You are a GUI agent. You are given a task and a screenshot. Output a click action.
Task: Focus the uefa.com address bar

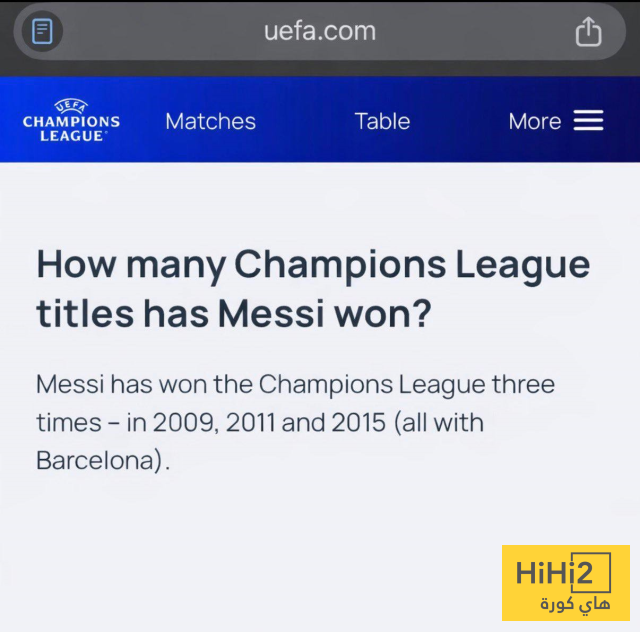(x=320, y=31)
